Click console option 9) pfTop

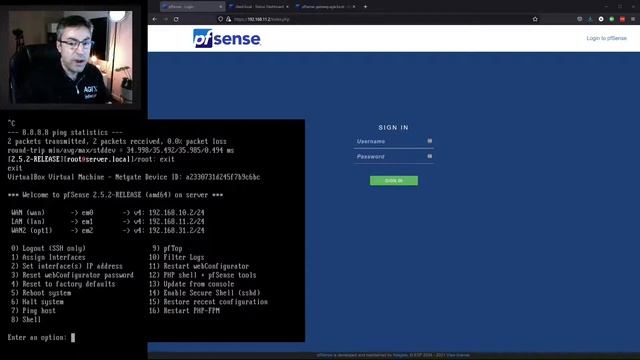click(x=167, y=248)
